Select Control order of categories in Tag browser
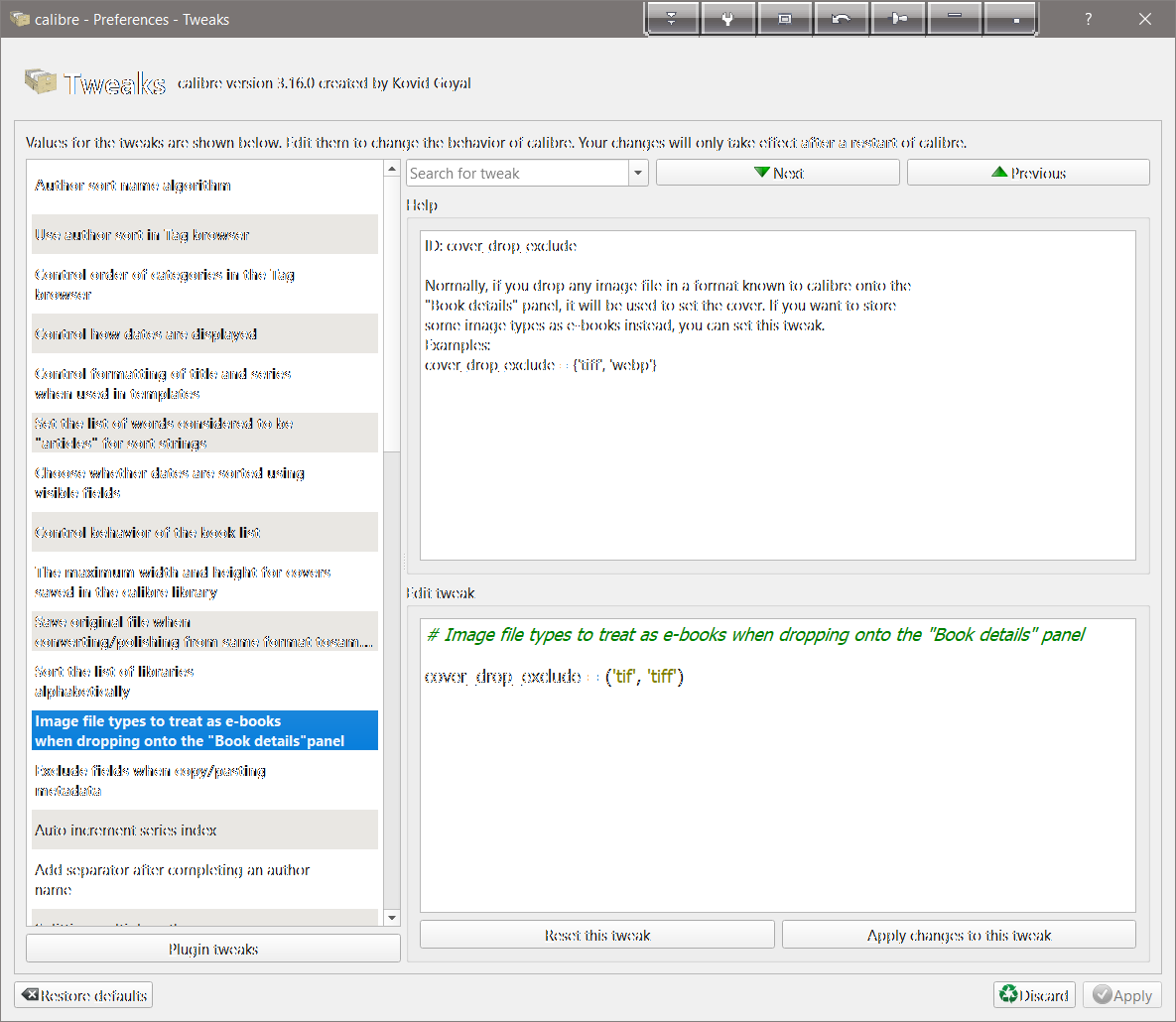The image size is (1176, 1022). pyautogui.click(x=204, y=284)
